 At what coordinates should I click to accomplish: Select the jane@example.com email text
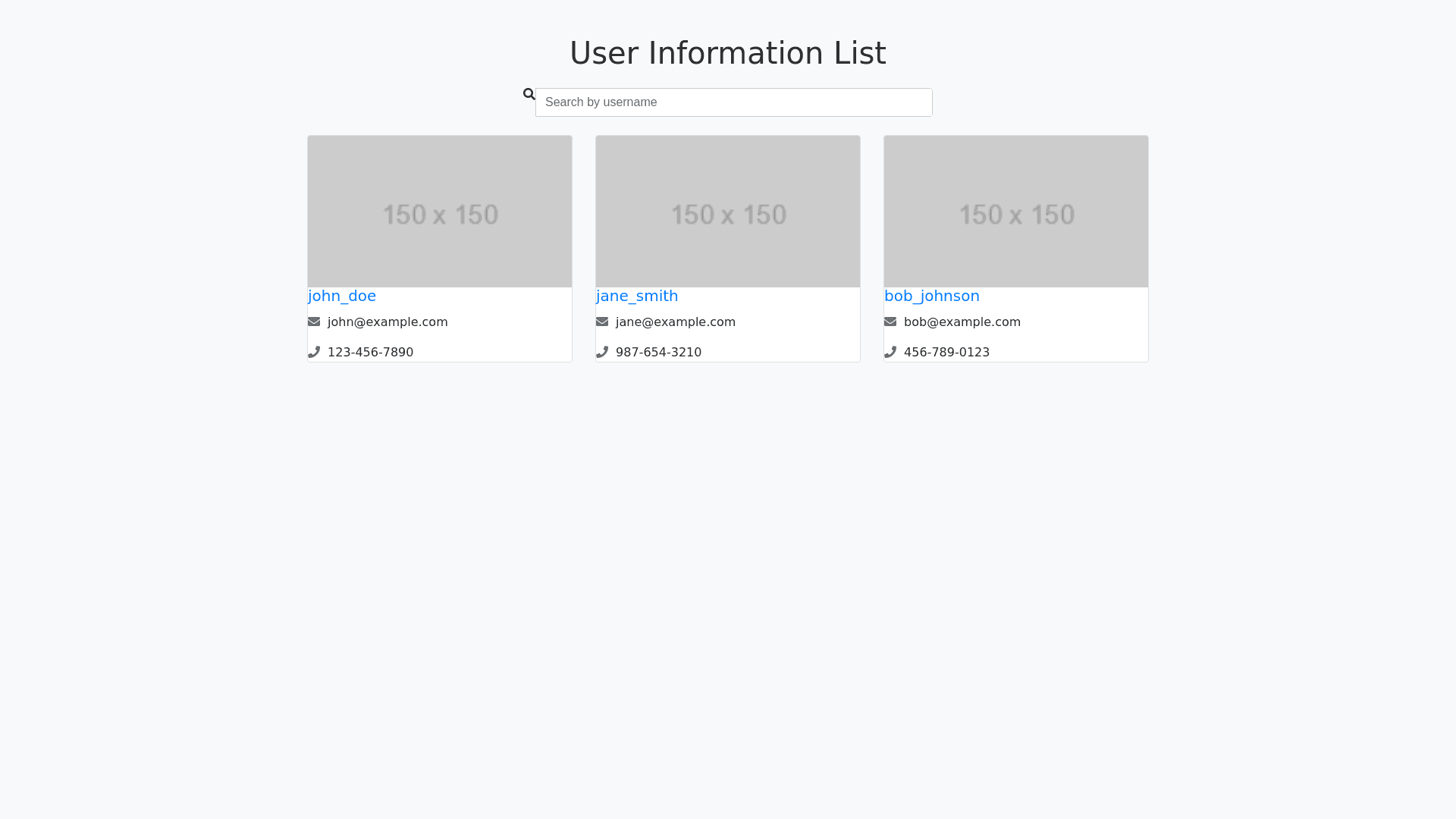tap(675, 322)
